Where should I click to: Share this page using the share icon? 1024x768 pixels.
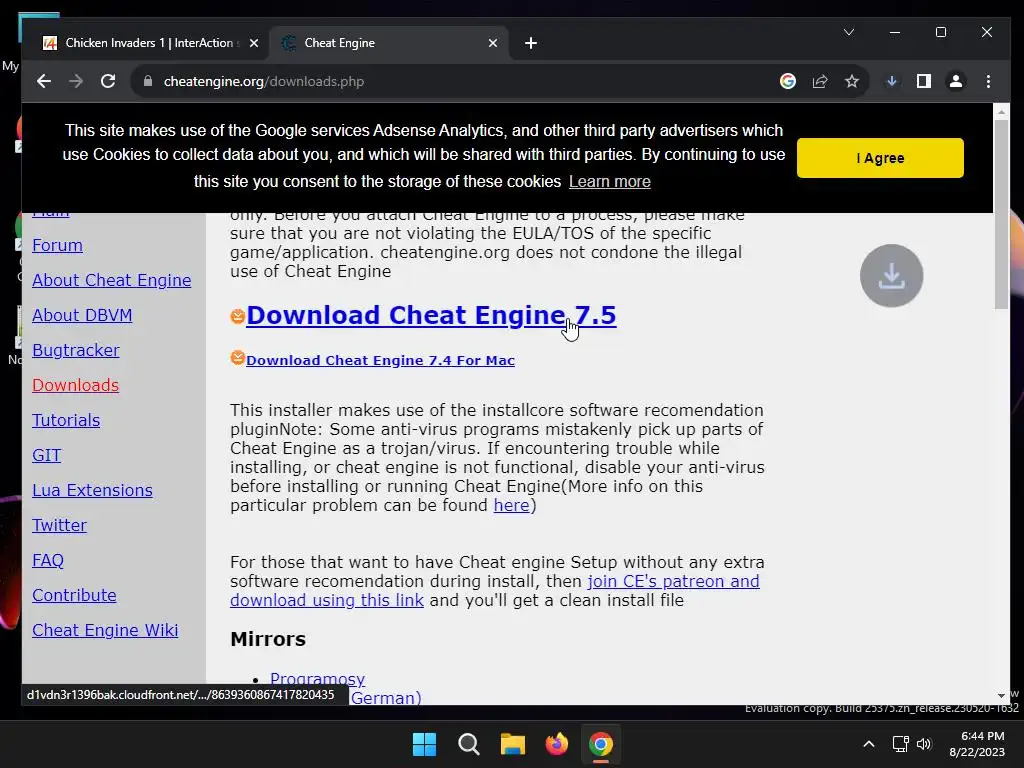(x=820, y=81)
